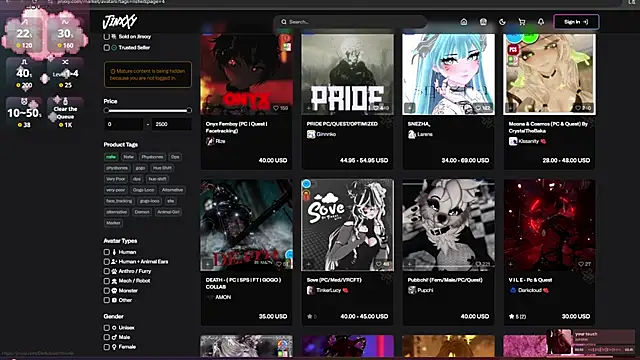Click the maximum price field showing 2500
The width and height of the screenshot is (640, 360).
point(171,124)
